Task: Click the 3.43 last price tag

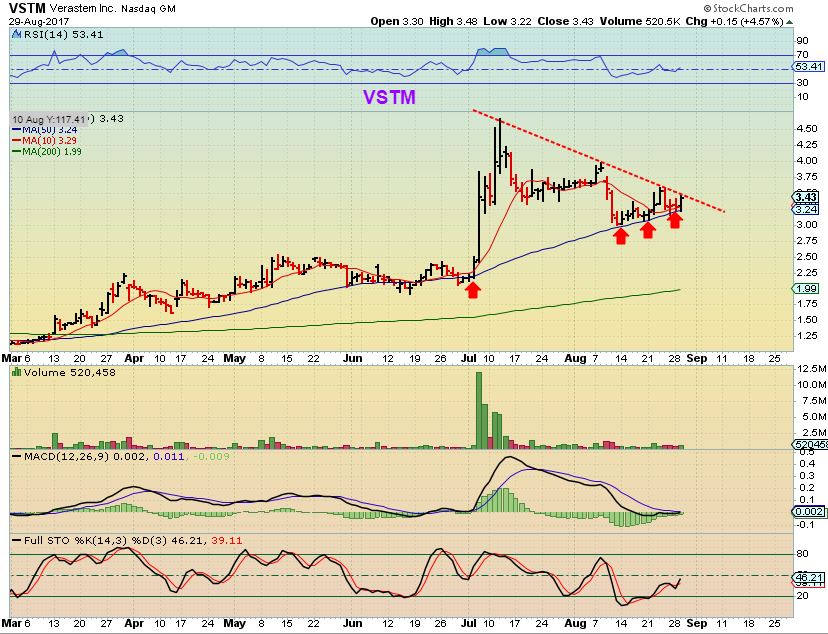Action: coord(806,197)
